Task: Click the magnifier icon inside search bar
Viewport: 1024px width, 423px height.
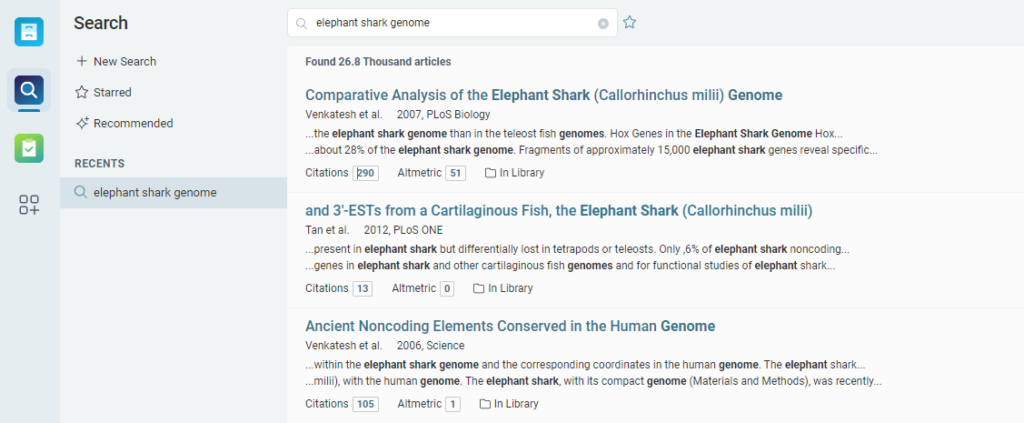Action: coord(301,23)
